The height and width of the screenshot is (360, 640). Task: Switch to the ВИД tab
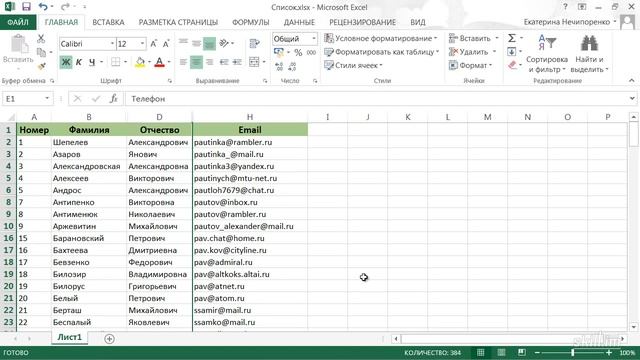point(418,22)
